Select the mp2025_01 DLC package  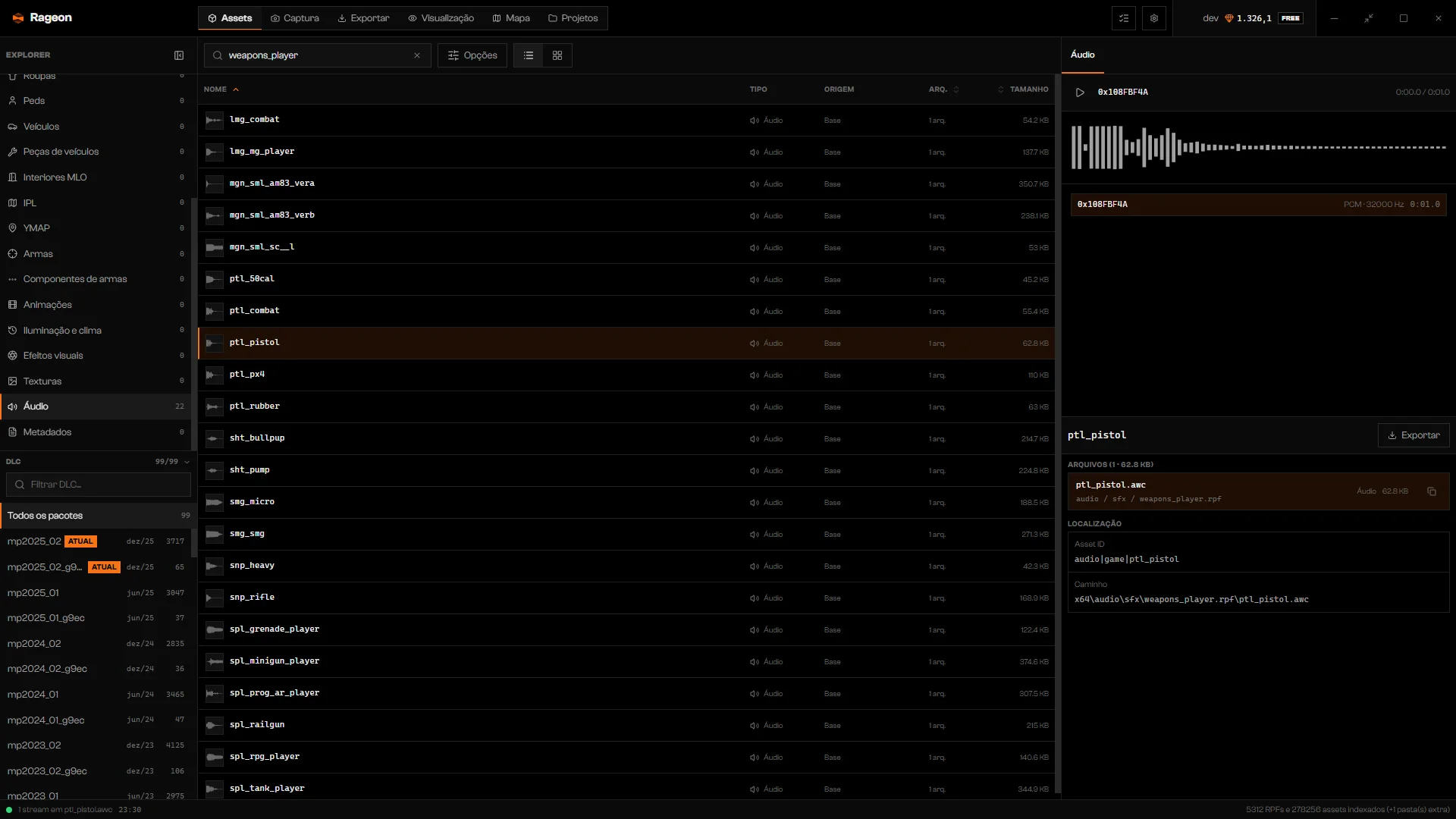click(96, 593)
